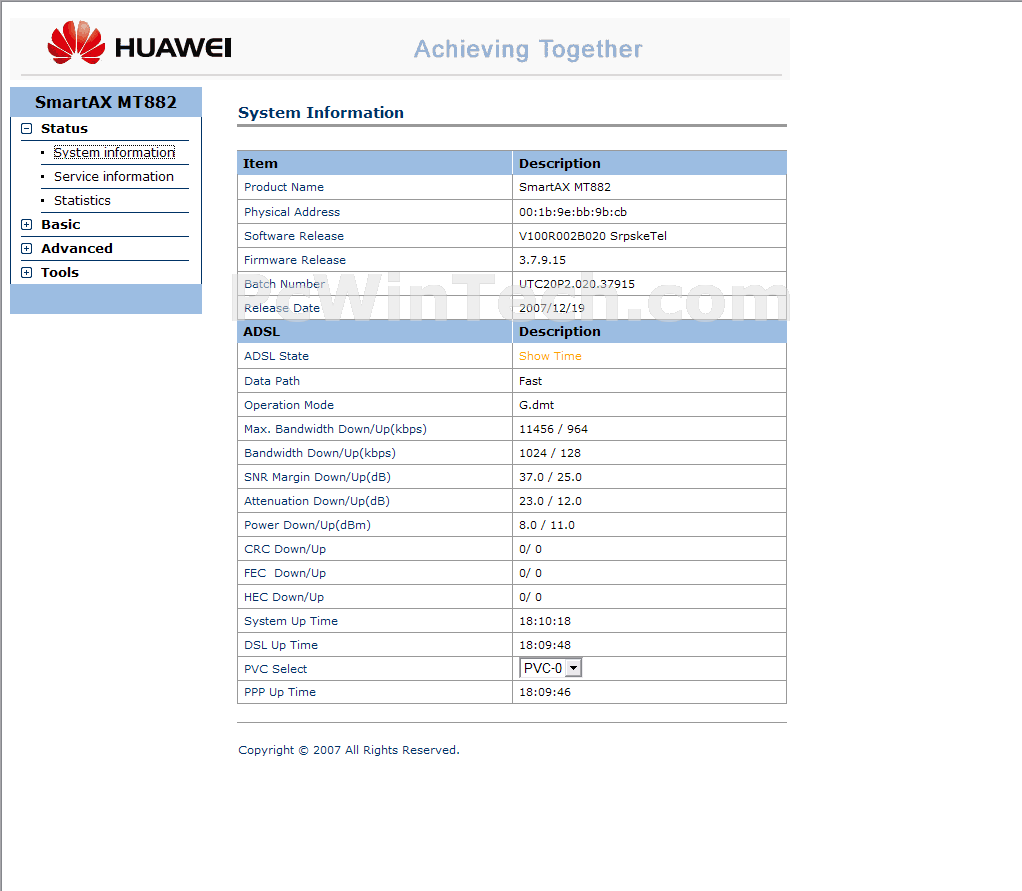This screenshot has width=1022, height=891.
Task: Open the Statistics page
Action: (82, 201)
